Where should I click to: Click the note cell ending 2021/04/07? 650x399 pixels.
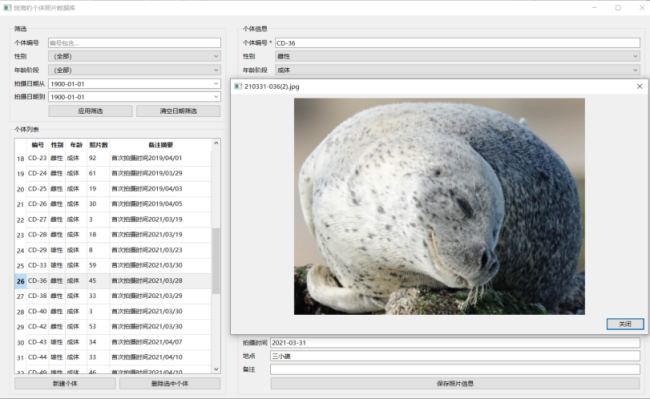pyautogui.click(x=160, y=342)
